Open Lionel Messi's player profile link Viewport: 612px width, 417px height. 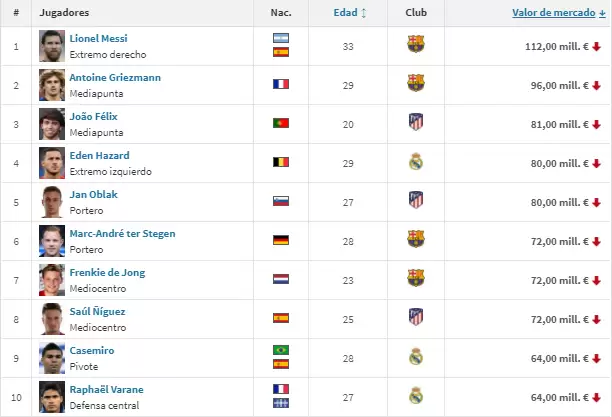click(99, 38)
